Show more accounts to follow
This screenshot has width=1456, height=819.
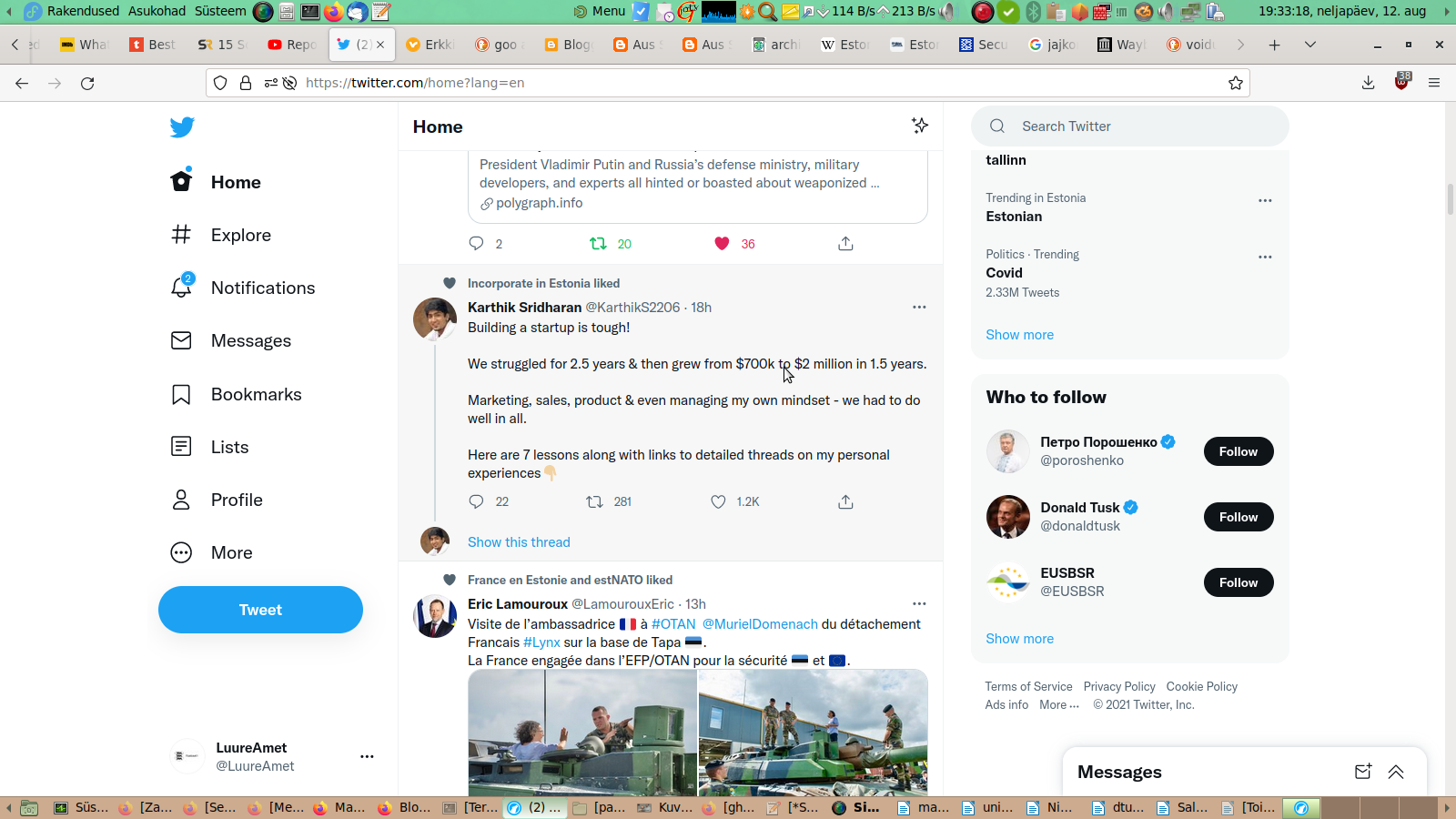point(1019,639)
